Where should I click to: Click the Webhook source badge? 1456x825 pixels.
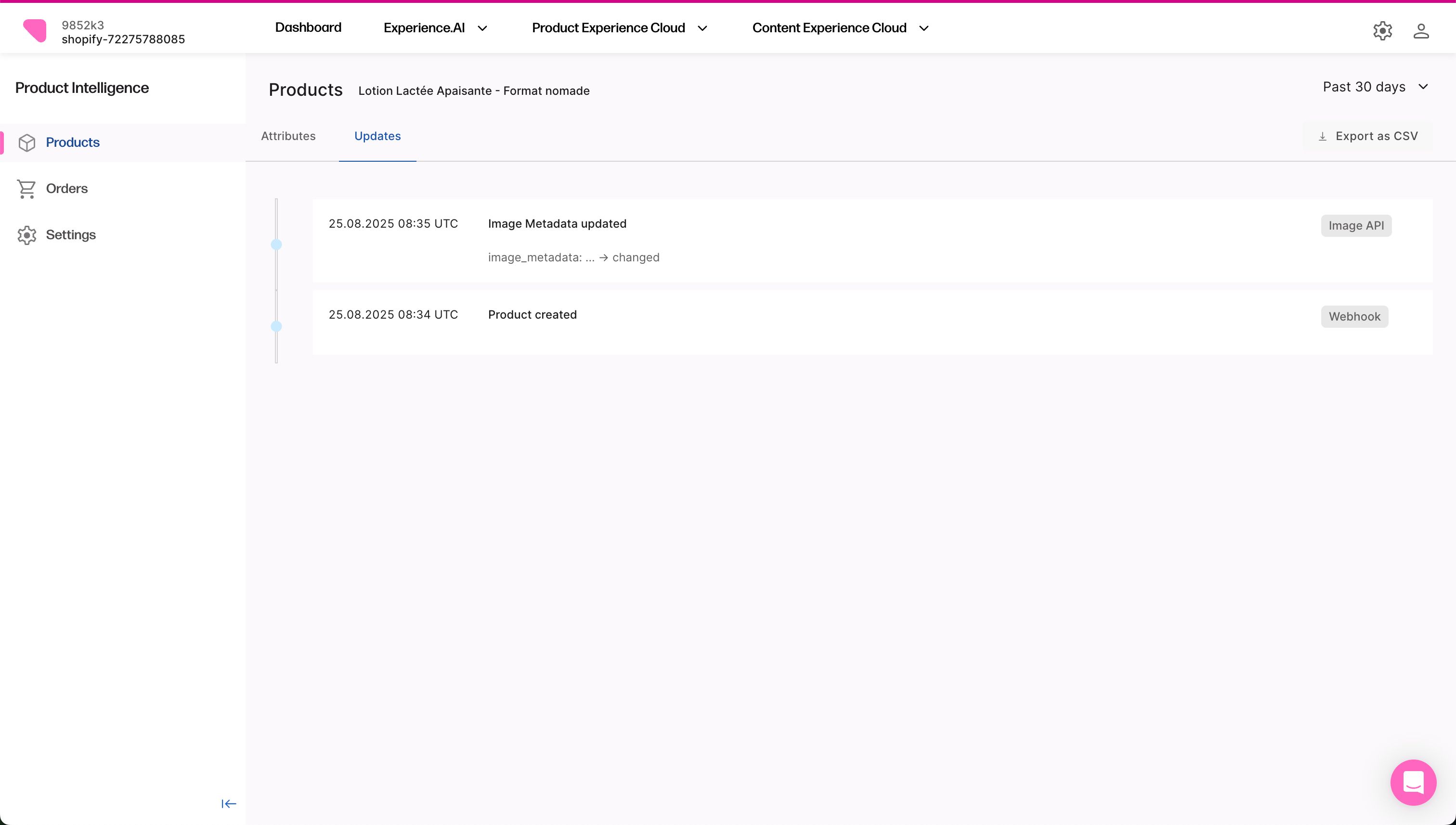tap(1354, 316)
